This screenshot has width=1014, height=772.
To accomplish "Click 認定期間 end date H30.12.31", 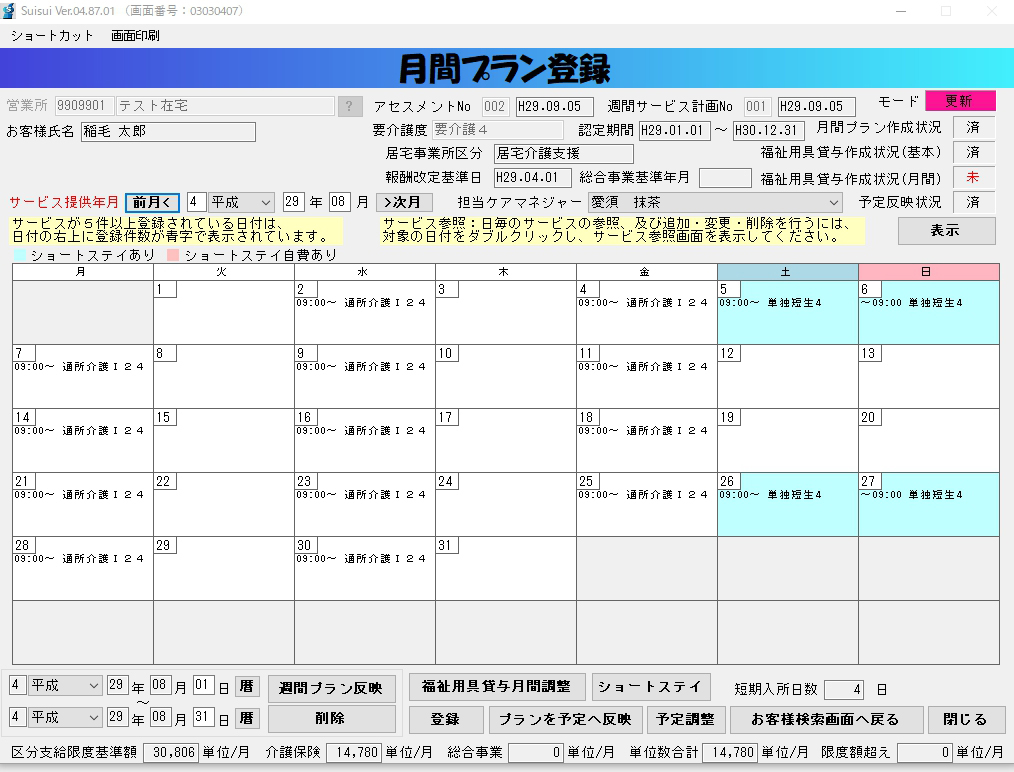I will tap(769, 131).
